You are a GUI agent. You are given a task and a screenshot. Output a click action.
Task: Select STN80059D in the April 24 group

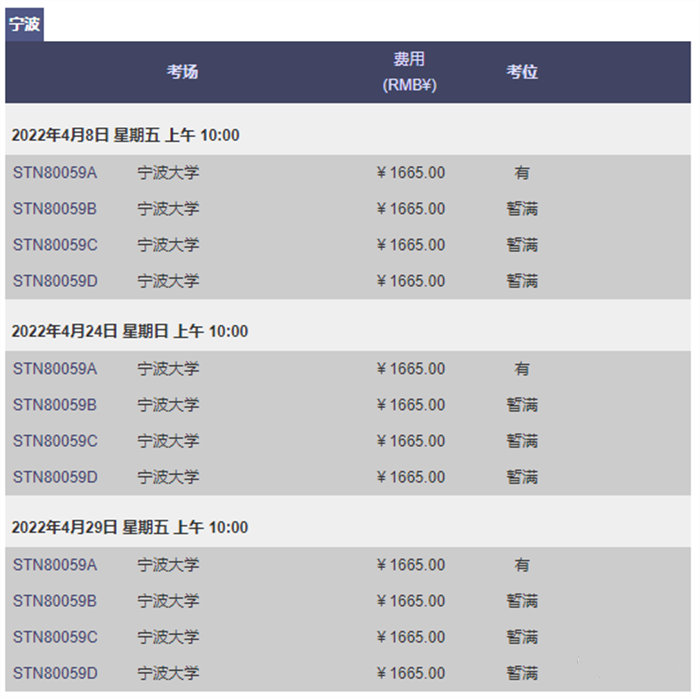[55, 478]
